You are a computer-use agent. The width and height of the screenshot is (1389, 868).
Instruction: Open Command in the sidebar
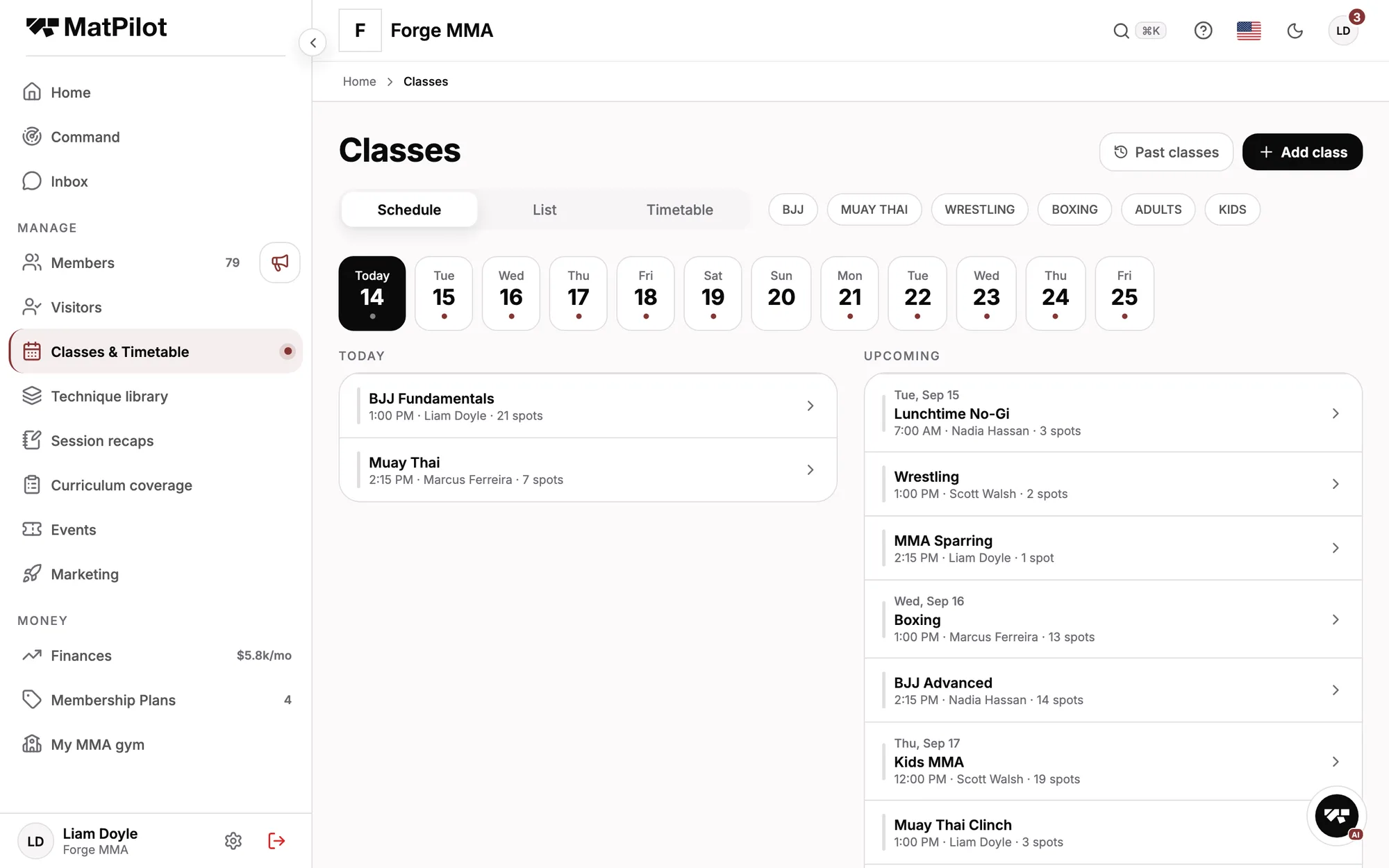pos(156,137)
